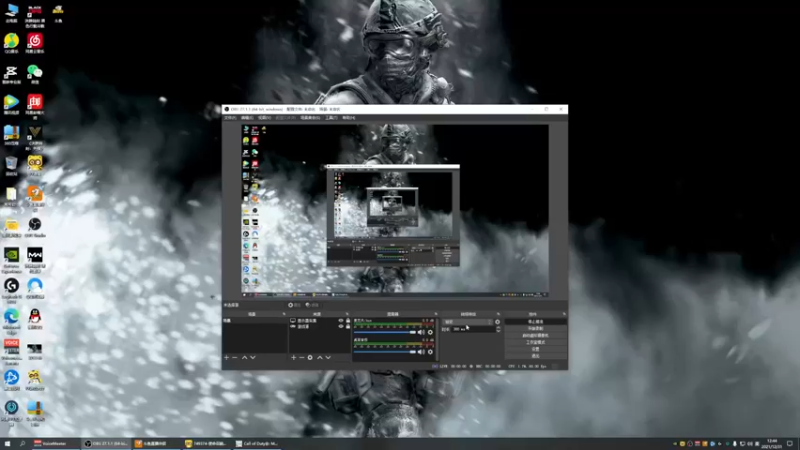Mute the first audio mixer channel
Image resolution: width=800 pixels, height=450 pixels.
click(421, 332)
